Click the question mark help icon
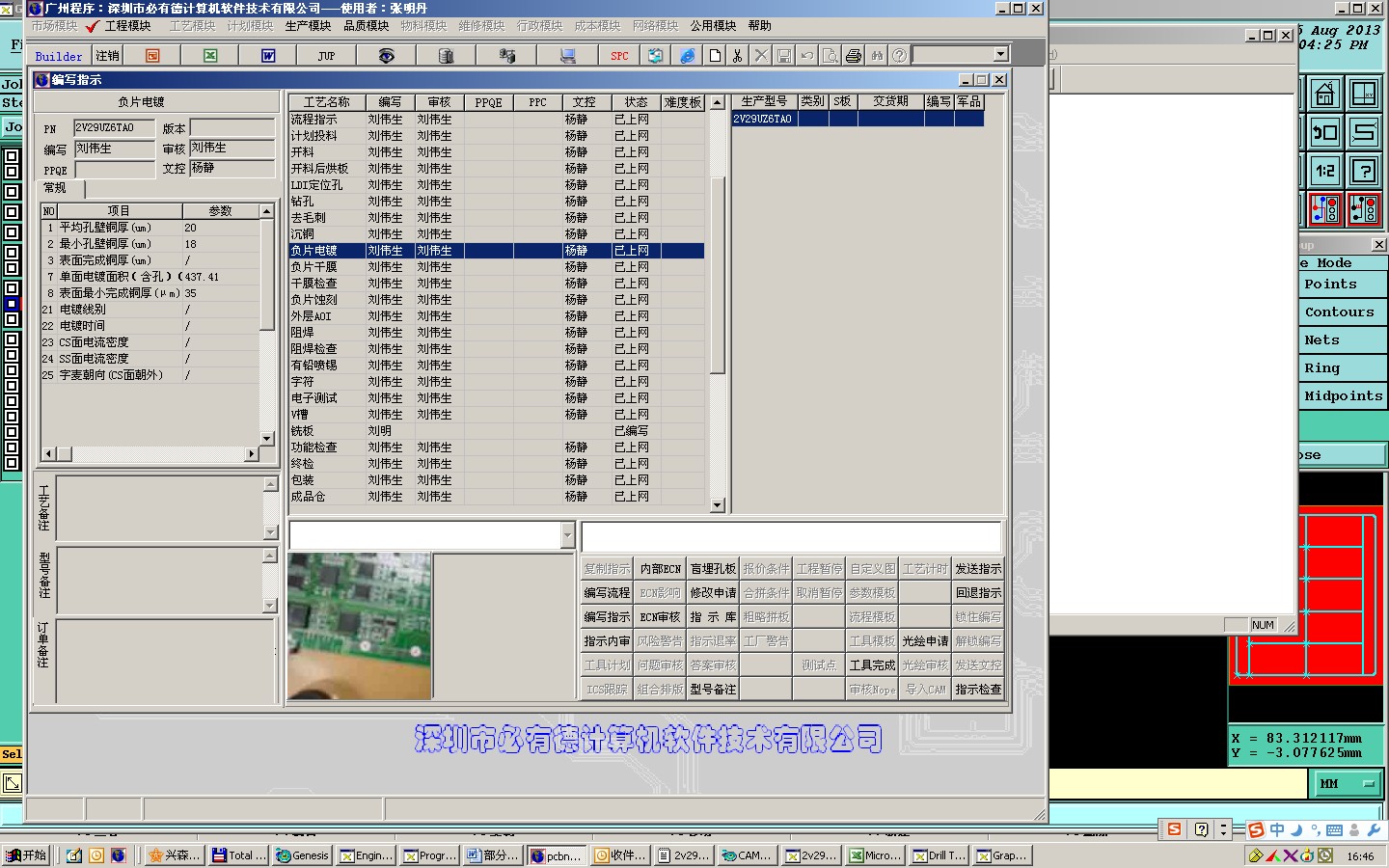1389x868 pixels. point(899,56)
